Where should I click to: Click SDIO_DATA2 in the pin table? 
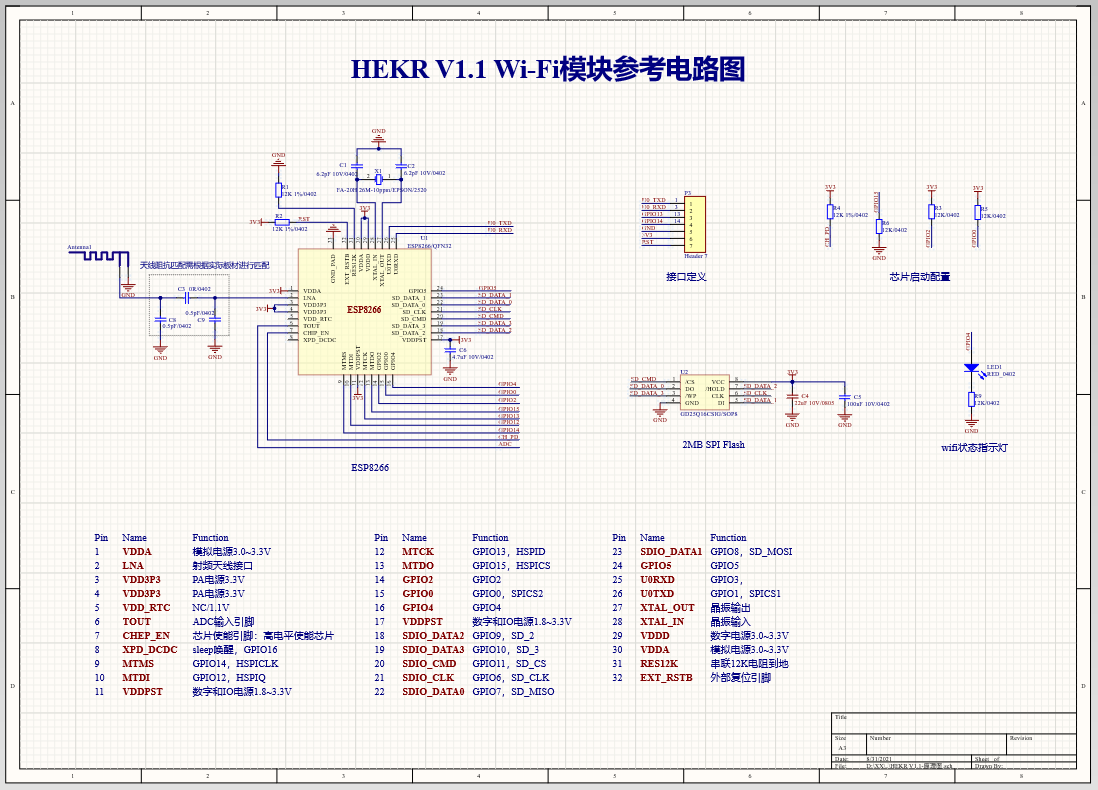(x=433, y=635)
